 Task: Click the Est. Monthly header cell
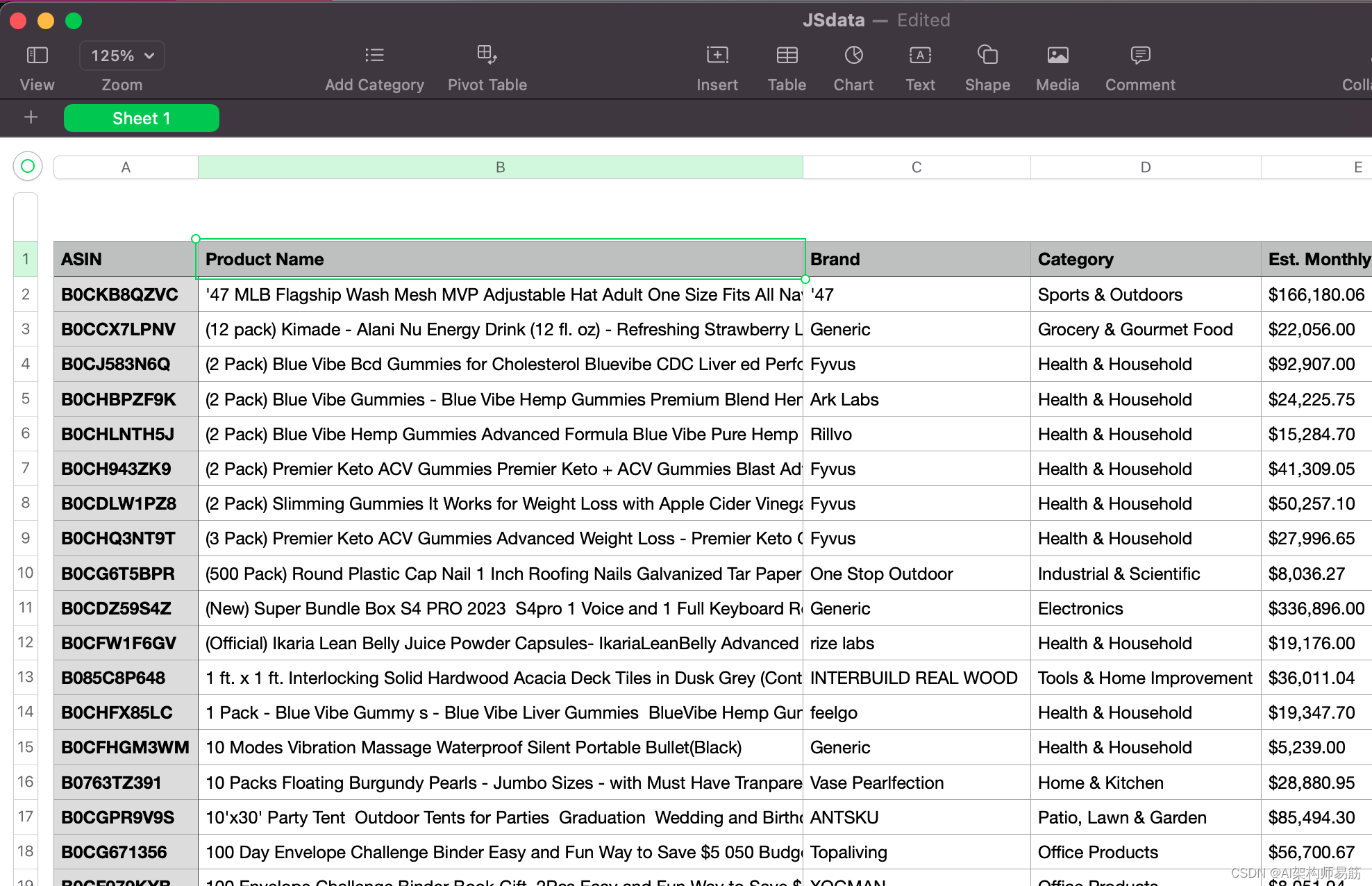tap(1316, 259)
